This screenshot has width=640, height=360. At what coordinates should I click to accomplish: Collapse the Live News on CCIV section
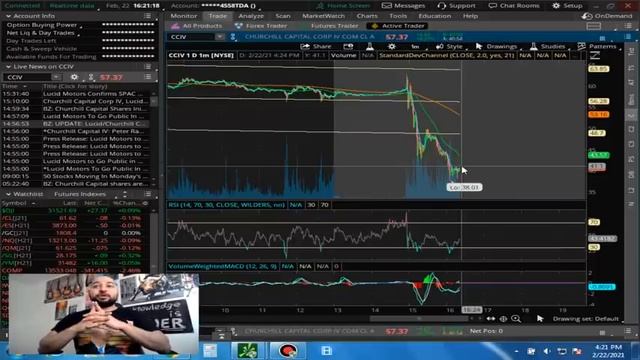pyautogui.click(x=8, y=67)
